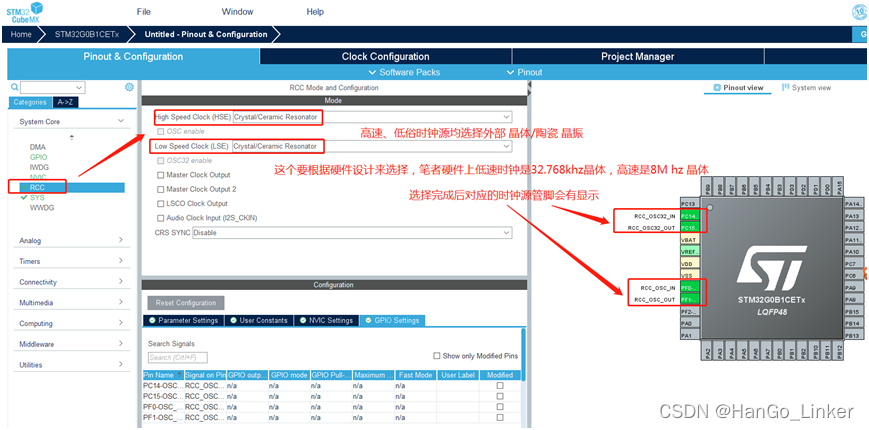Toggle Modified checkbox for PC14-OSC row

pos(500,385)
